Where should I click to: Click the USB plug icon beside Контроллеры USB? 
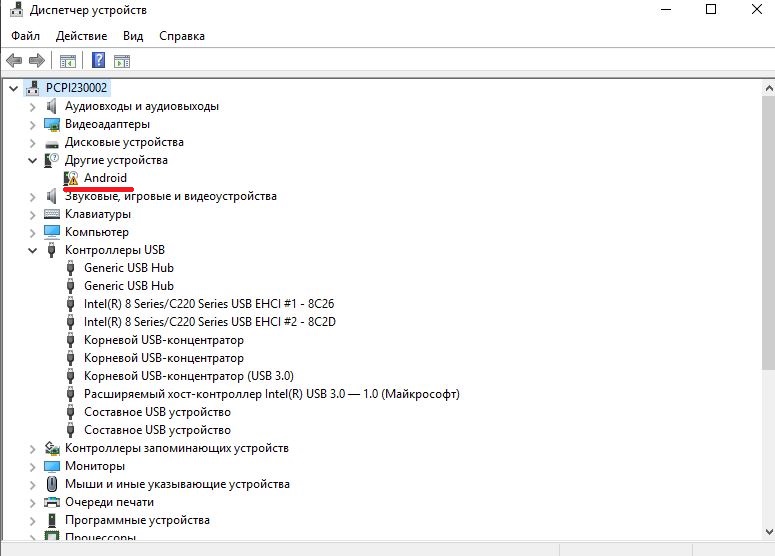(51, 250)
